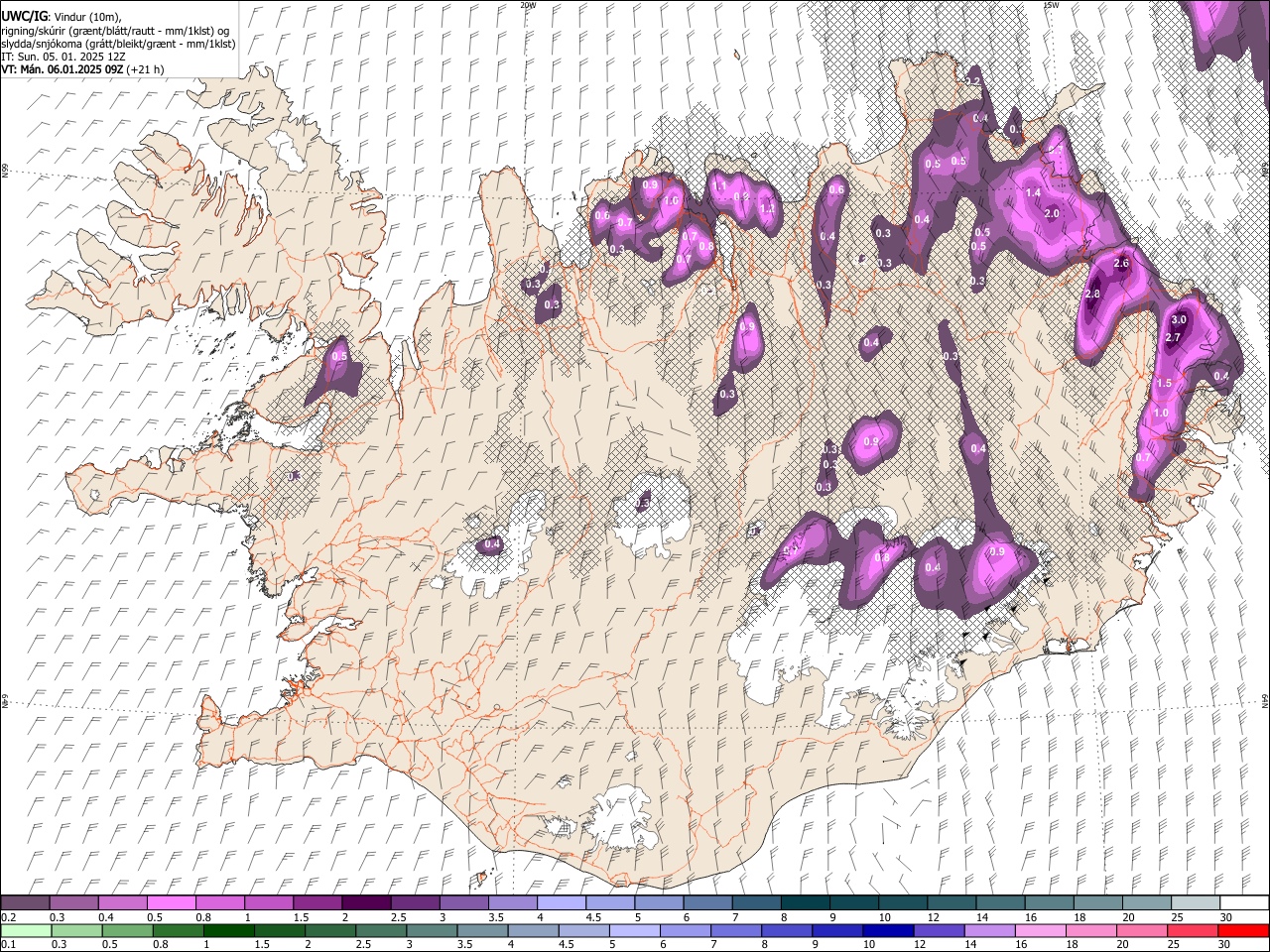This screenshot has width=1270, height=952.
Task: Select the 'VT: Mán. 06.01.2025 09Z (+21 h)' line
Action: 82,69
